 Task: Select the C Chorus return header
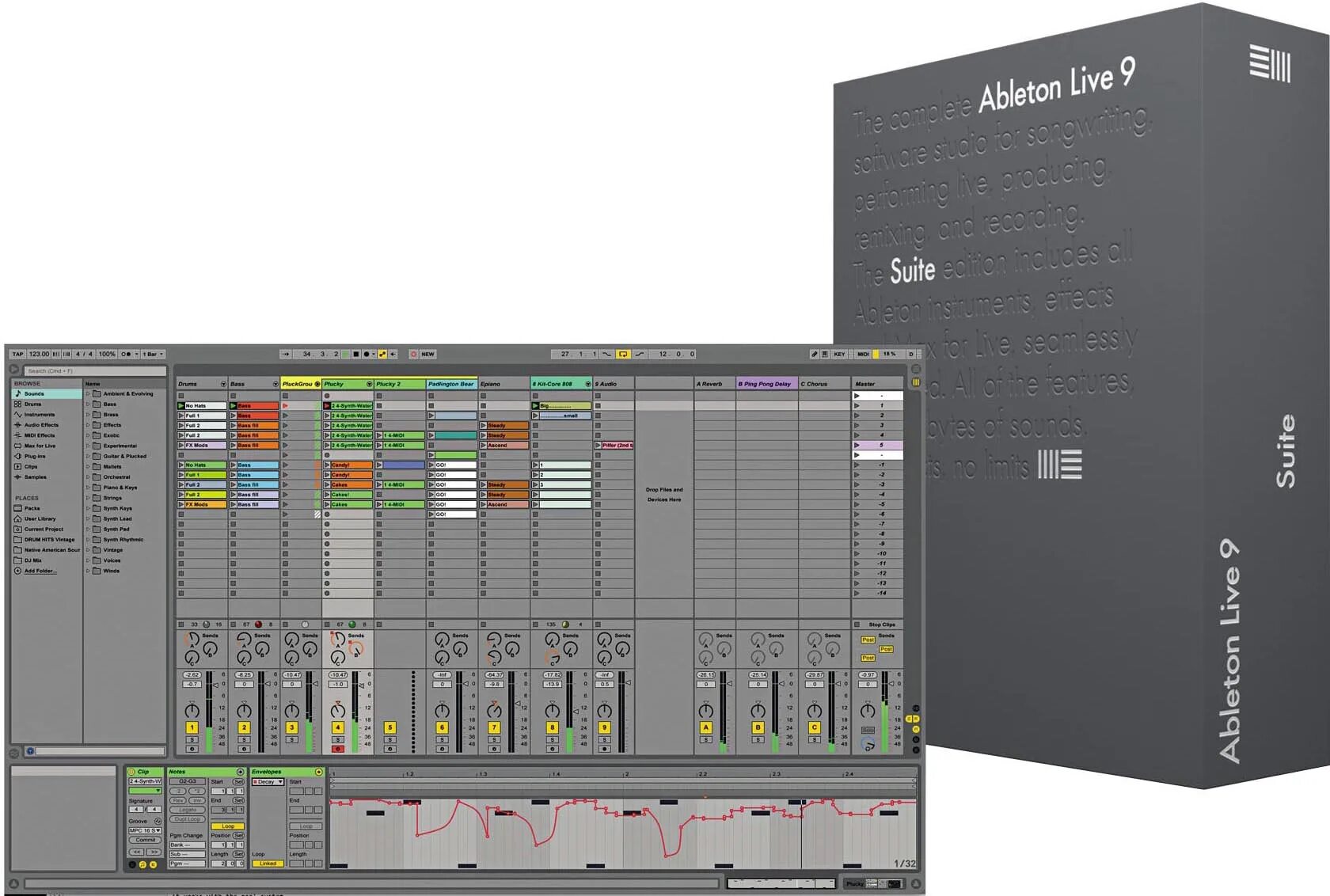[x=823, y=384]
